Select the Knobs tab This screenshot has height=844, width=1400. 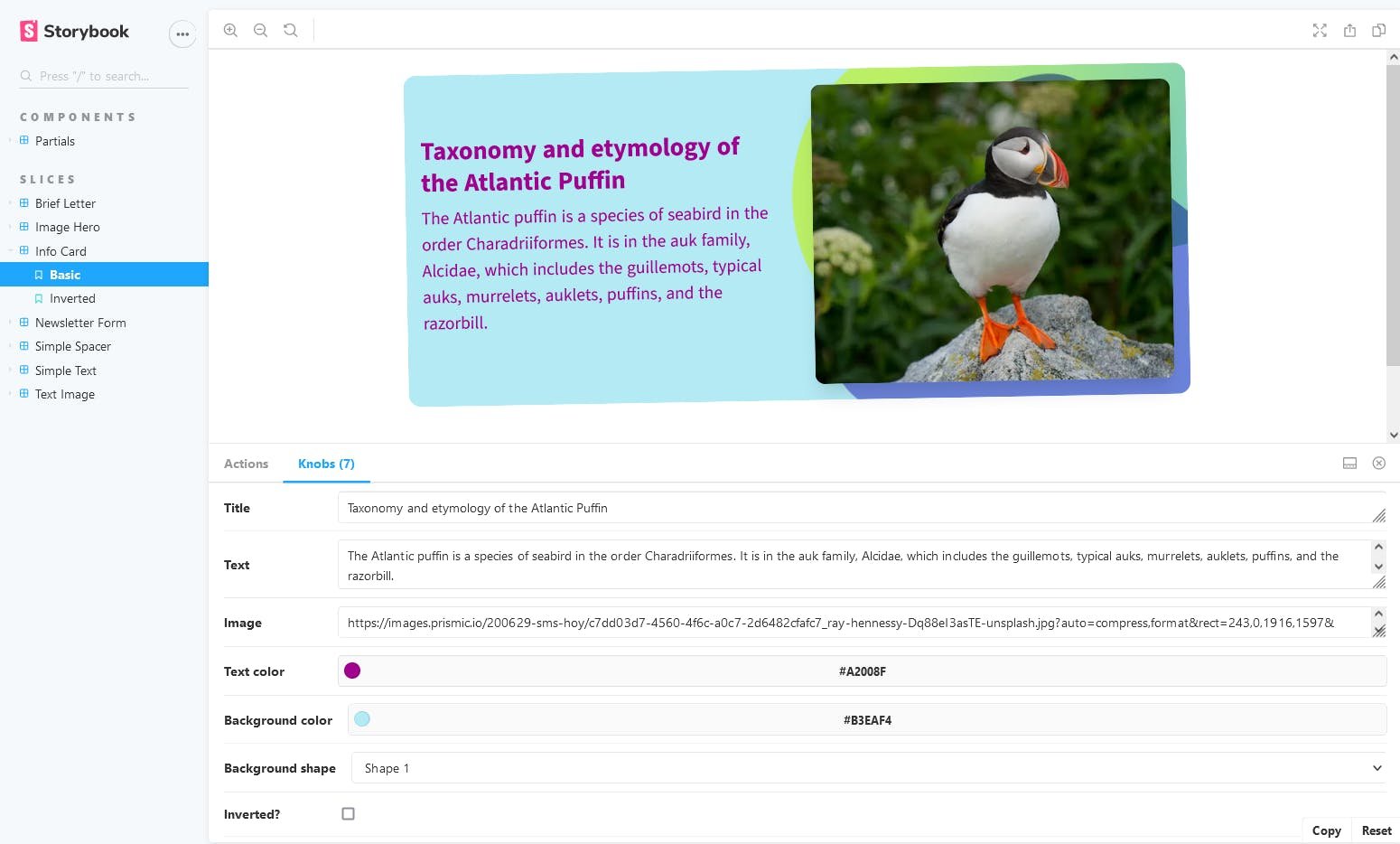326,464
